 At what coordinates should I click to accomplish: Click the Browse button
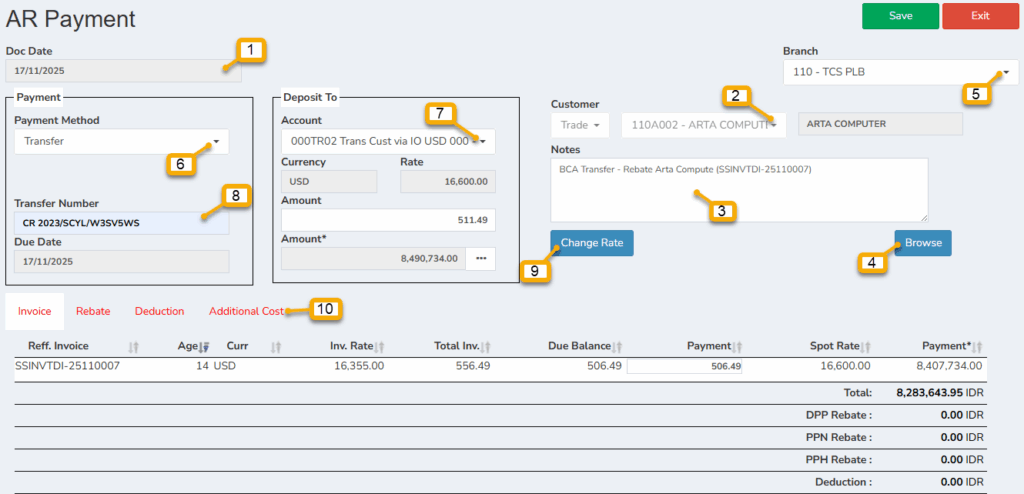tap(922, 243)
